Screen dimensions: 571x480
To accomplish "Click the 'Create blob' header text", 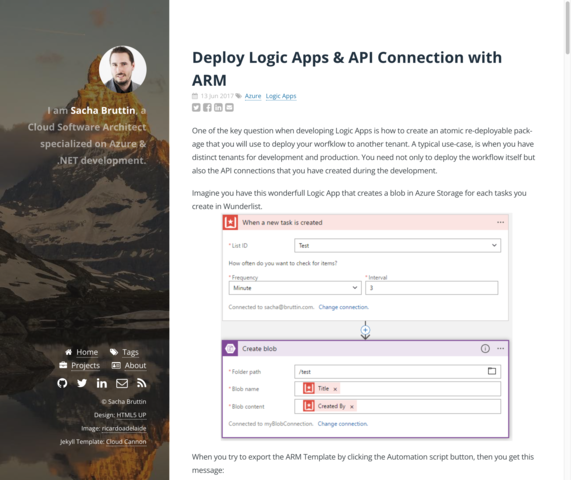I will [259, 349].
